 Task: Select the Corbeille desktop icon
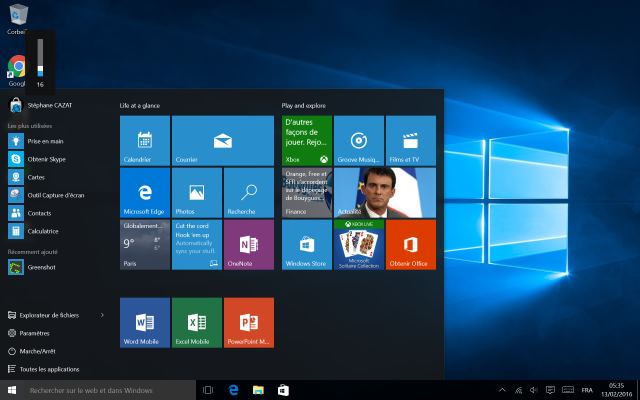pos(18,19)
